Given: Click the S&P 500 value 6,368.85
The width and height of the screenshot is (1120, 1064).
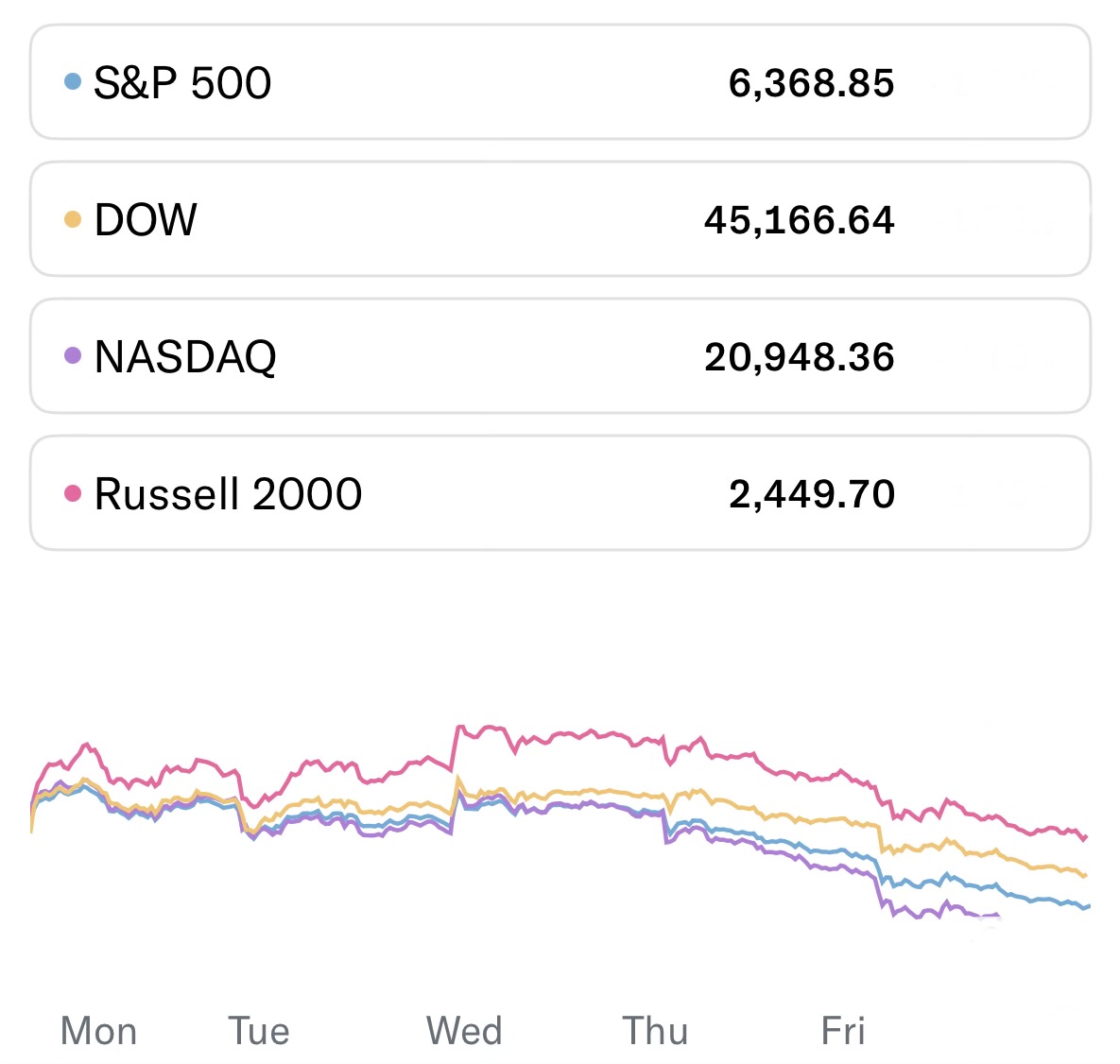Looking at the screenshot, I should pos(811,83).
